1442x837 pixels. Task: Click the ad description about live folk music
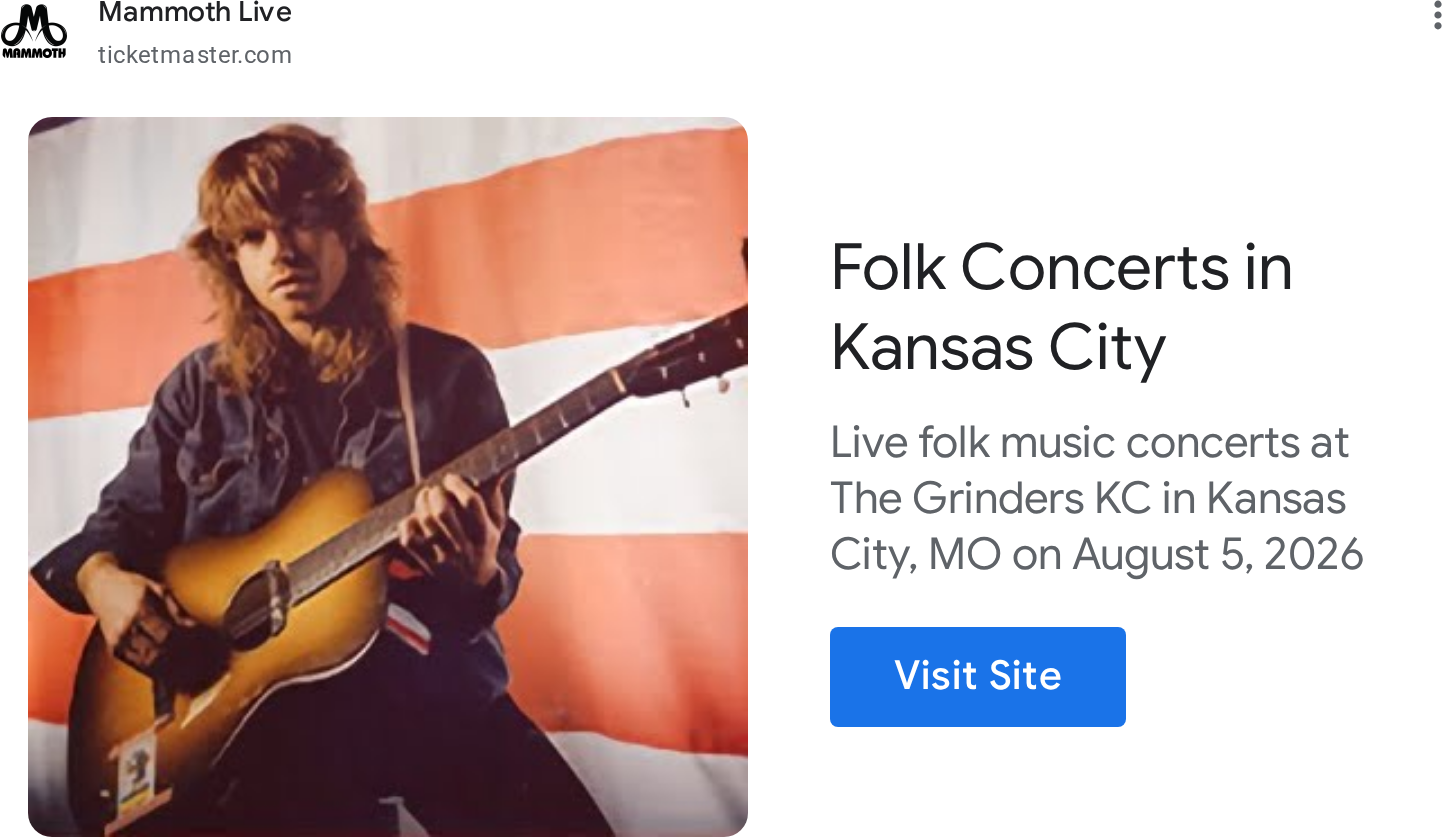point(1097,498)
